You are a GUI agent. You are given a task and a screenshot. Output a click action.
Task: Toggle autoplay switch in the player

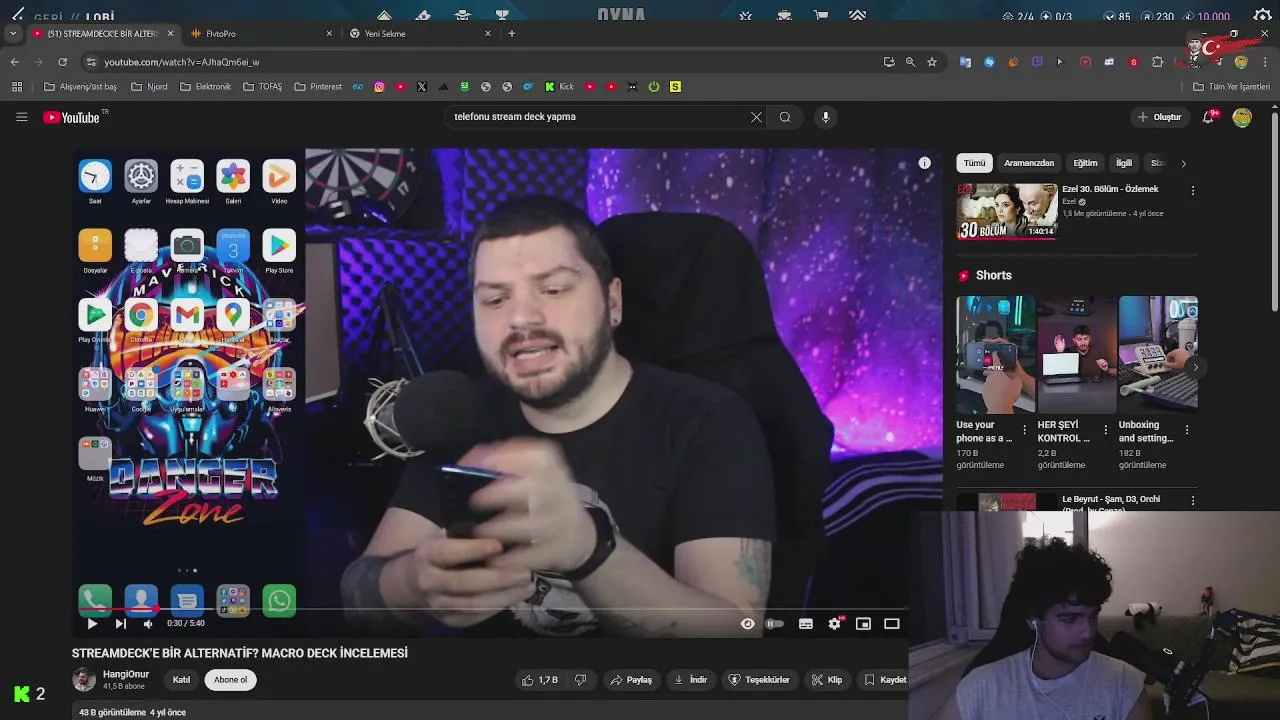click(x=775, y=624)
